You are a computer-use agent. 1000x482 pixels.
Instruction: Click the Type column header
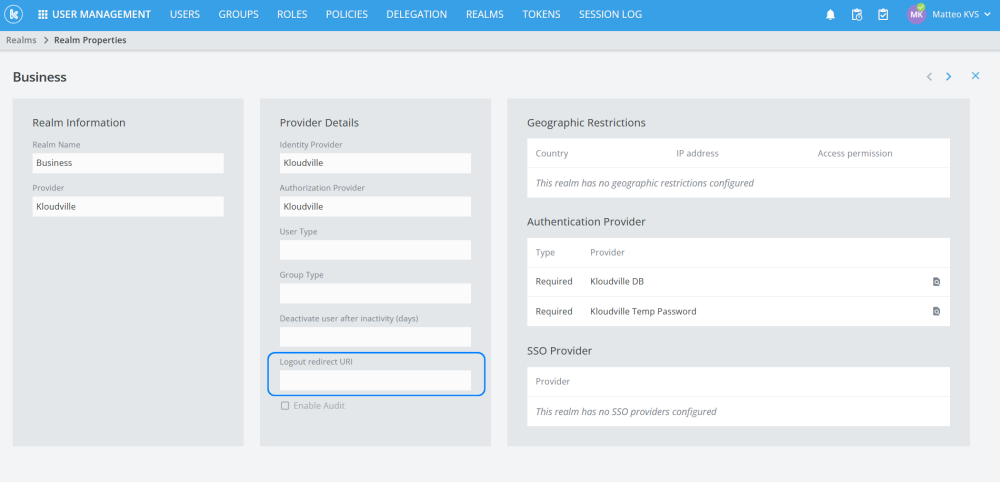545,252
